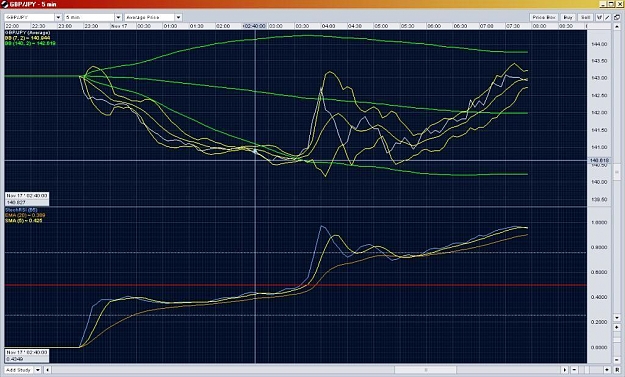
Task: Click the 02:40:00 crosshair time marker
Action: tap(254, 26)
